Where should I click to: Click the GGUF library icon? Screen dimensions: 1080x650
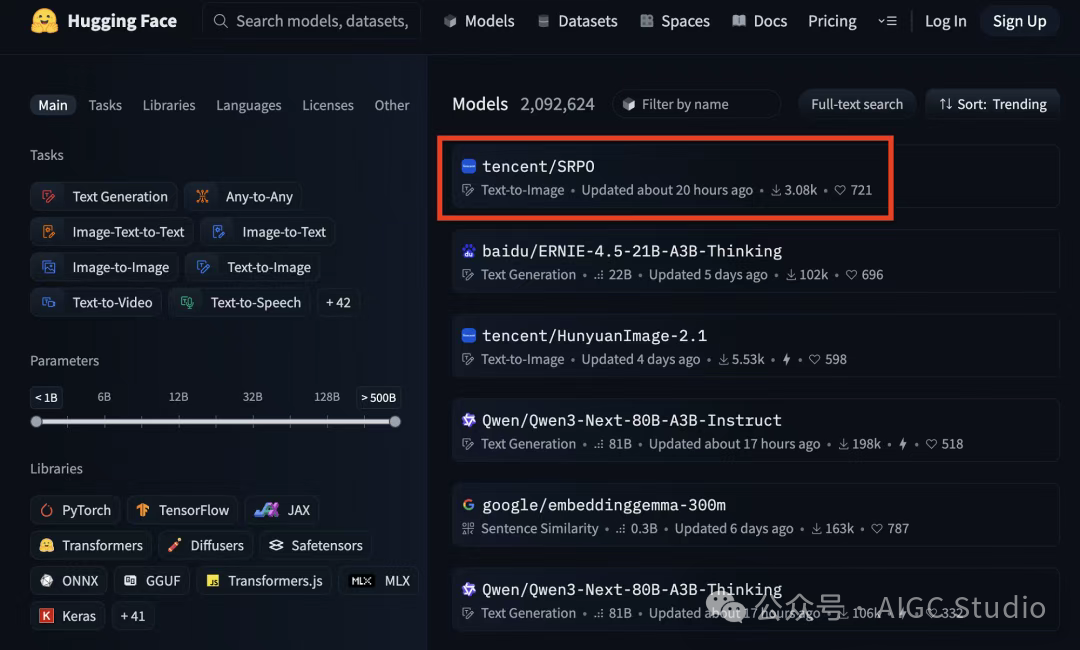click(130, 580)
